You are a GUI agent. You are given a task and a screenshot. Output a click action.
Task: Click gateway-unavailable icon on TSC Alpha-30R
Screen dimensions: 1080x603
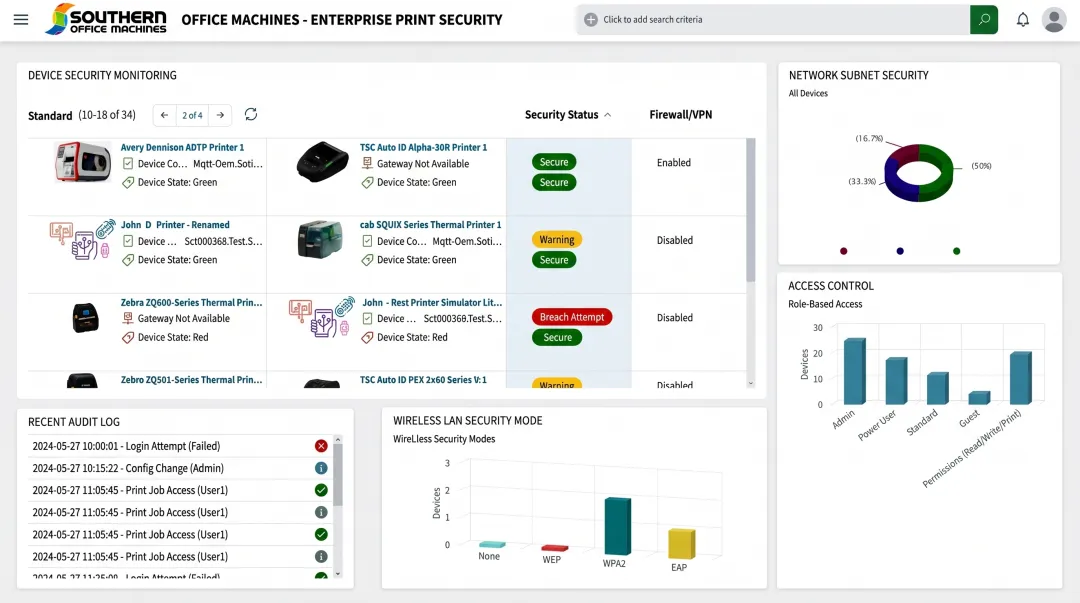pos(367,163)
